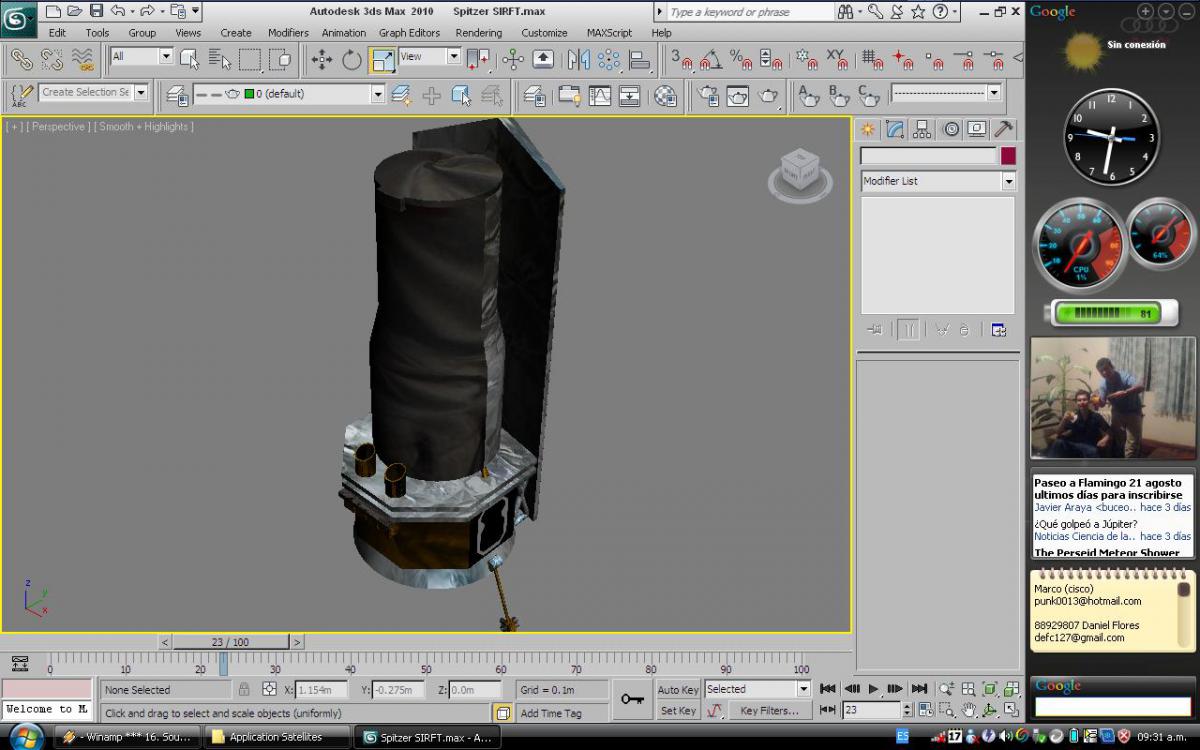This screenshot has height=750, width=1200.
Task: Click the Render Production teapot icon
Action: click(768, 96)
